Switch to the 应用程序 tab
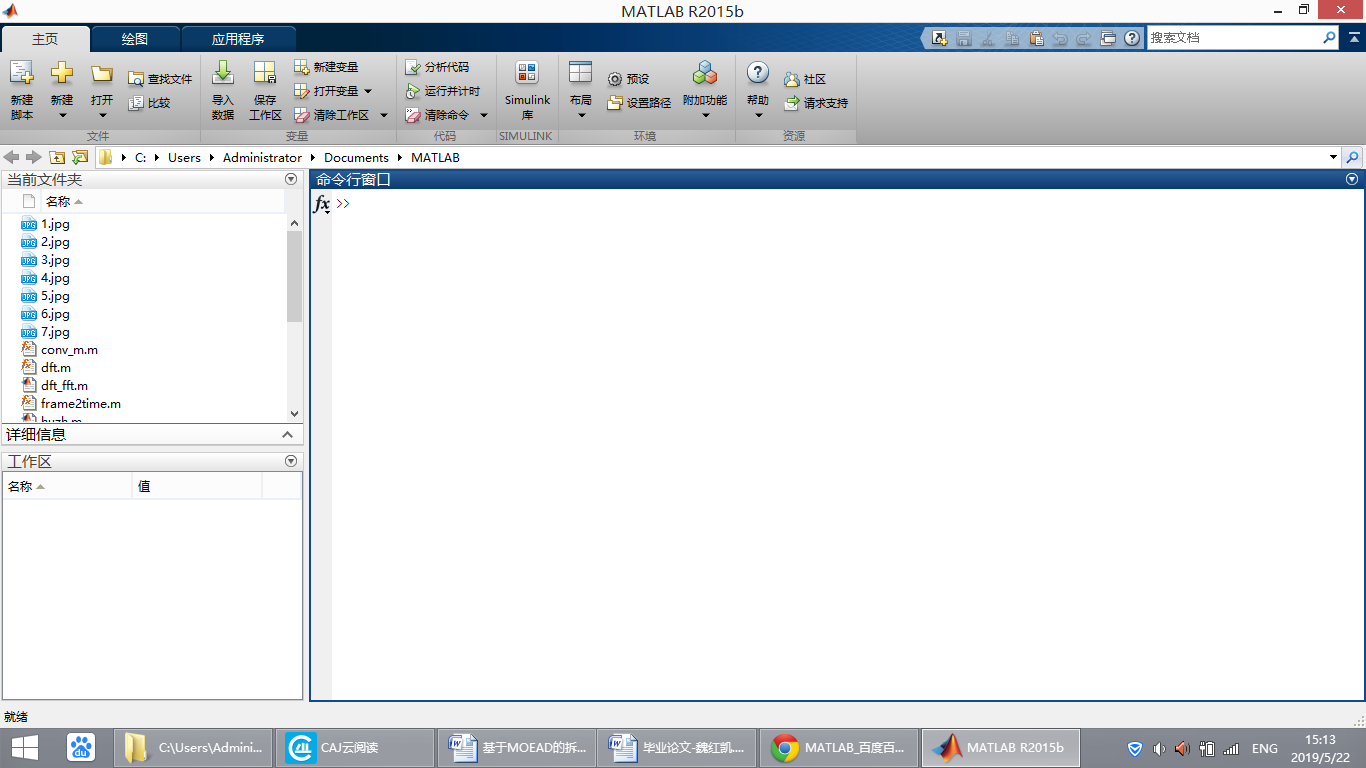 click(238, 39)
